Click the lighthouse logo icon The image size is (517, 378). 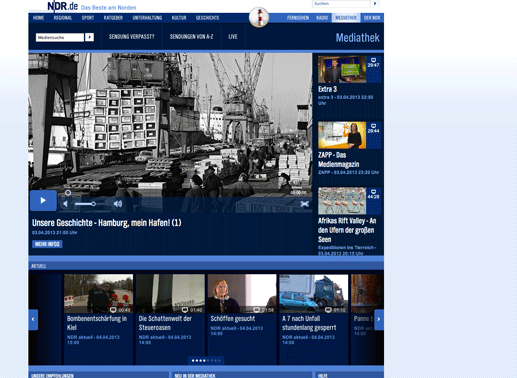[259, 17]
